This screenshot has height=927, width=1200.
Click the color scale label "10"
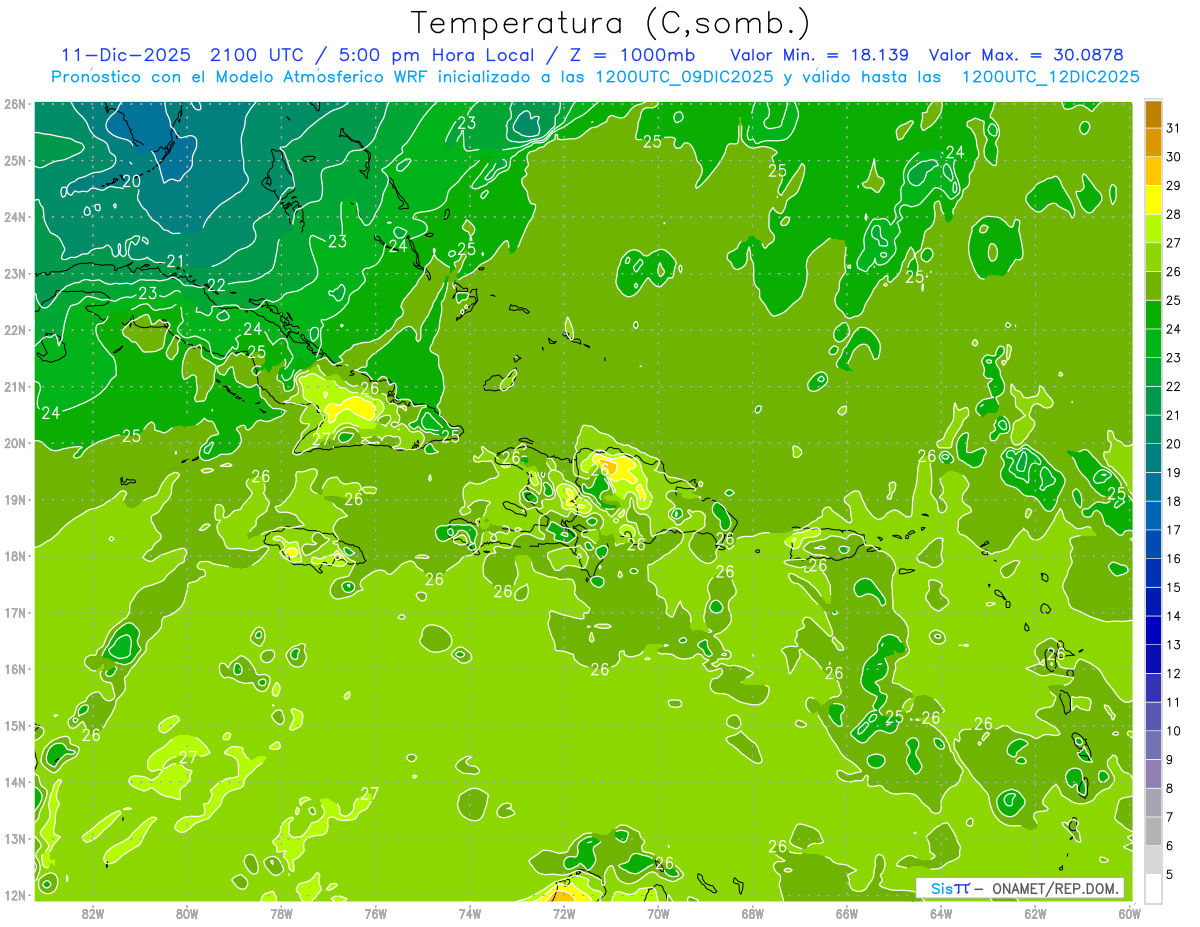tap(1174, 731)
